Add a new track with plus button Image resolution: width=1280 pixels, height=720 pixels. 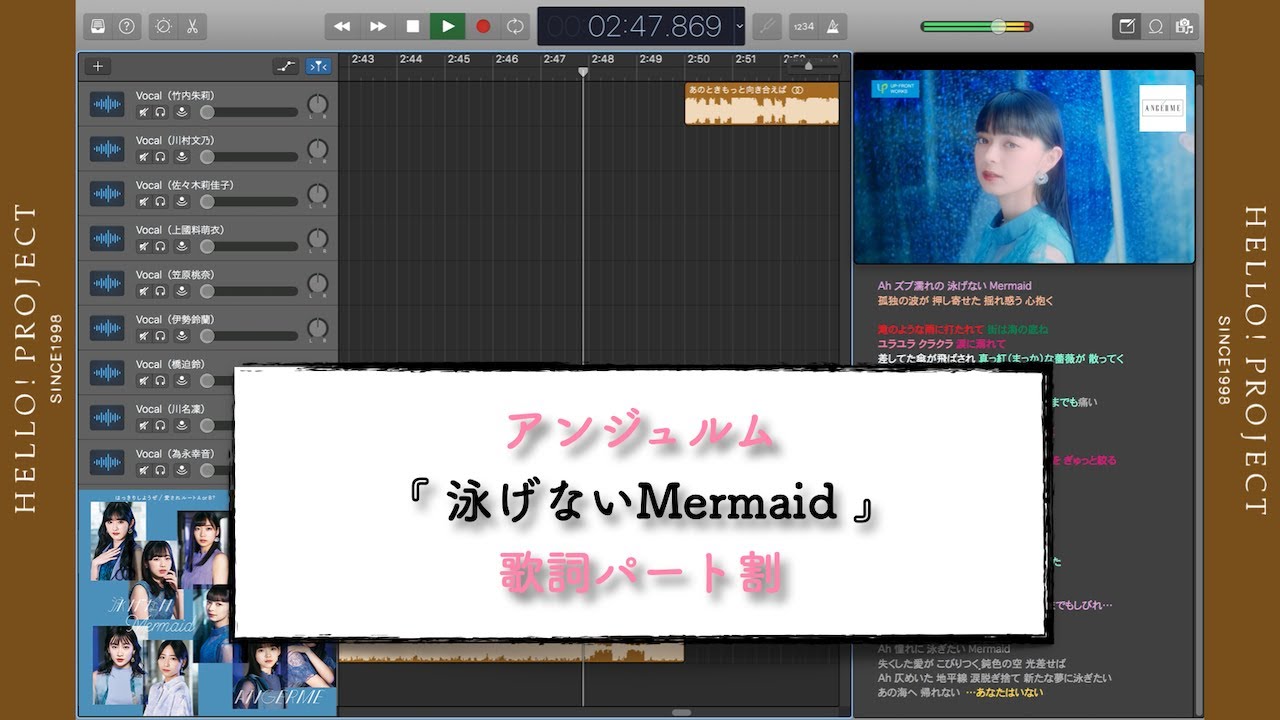click(x=97, y=66)
